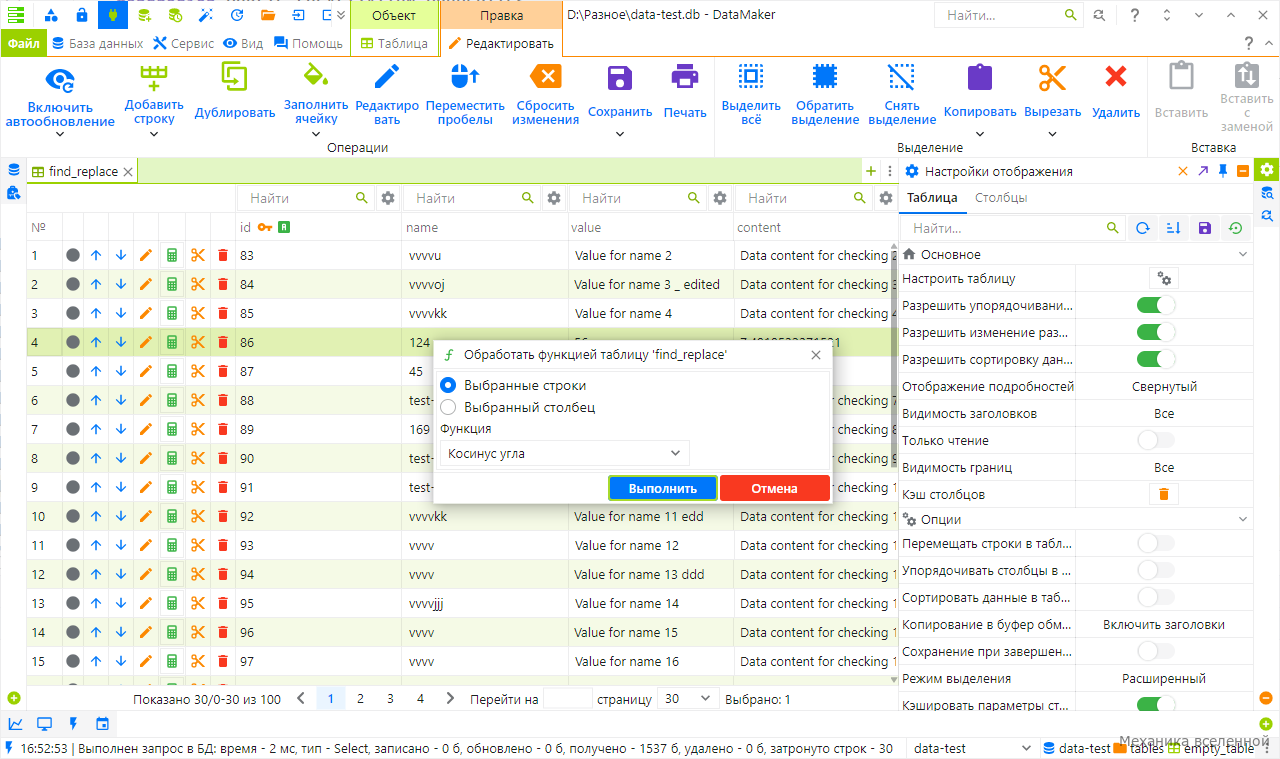The height and width of the screenshot is (759, 1280).
Task: Toggle Разрешить упорядочивание switch
Action: tap(1156, 306)
